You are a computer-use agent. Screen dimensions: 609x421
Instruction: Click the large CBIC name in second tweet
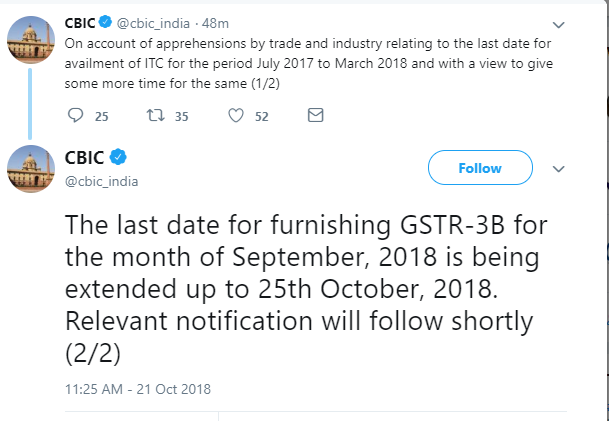point(84,158)
